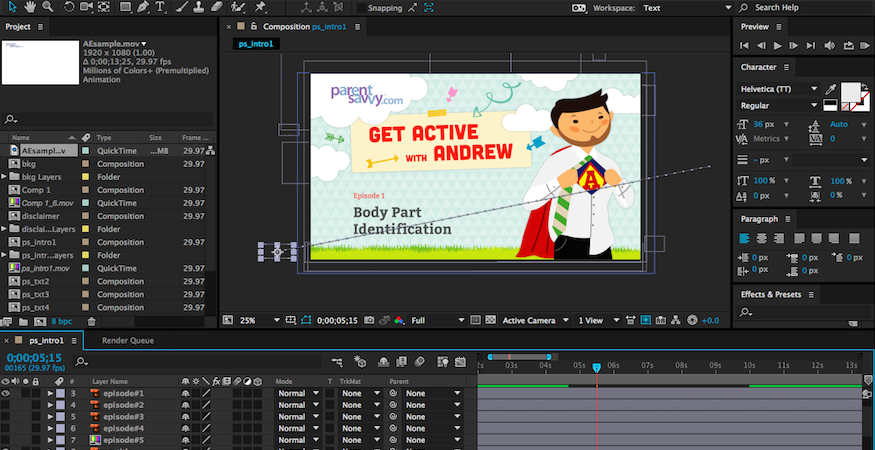Viewport: 875px width, 450px height.
Task: Click the snapshot camera icon in viewer
Action: pyautogui.click(x=370, y=320)
